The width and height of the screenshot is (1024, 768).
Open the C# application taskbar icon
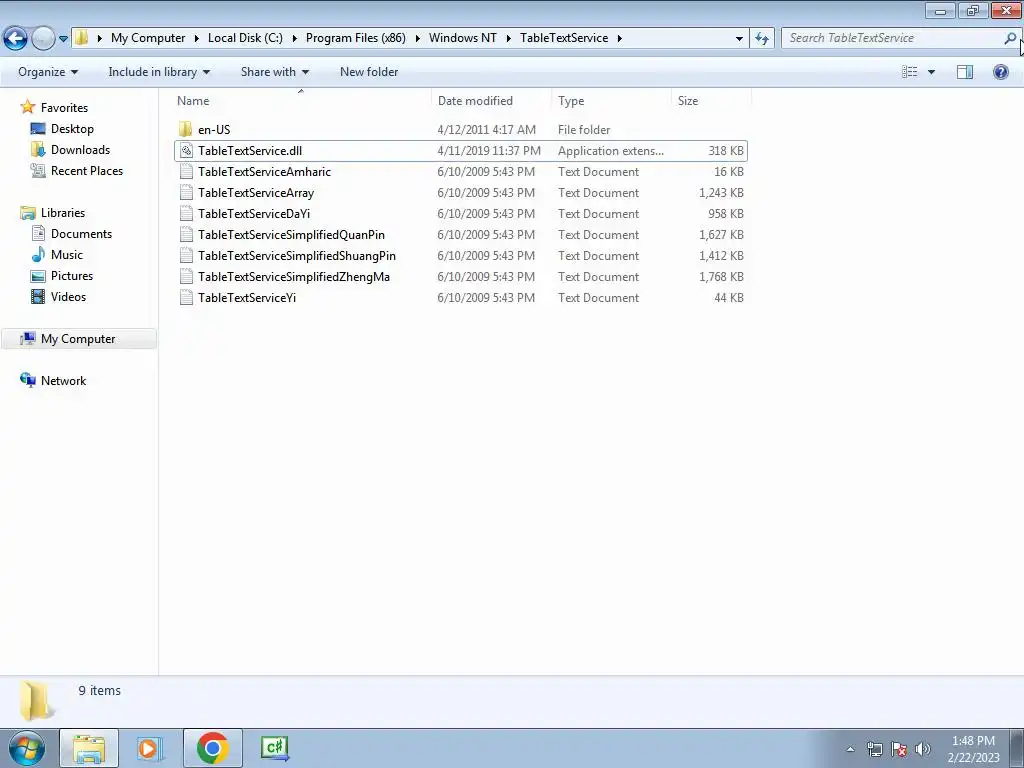[x=274, y=748]
